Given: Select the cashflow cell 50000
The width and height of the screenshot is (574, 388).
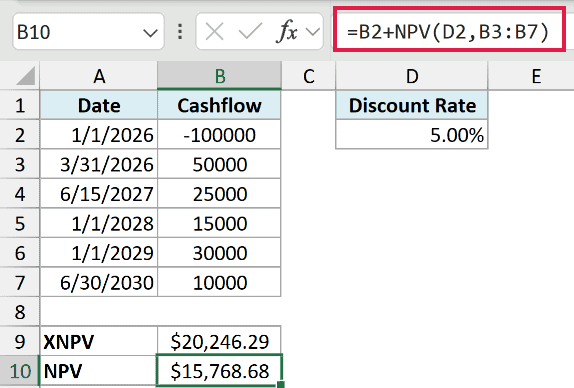Looking at the screenshot, I should click(x=219, y=164).
